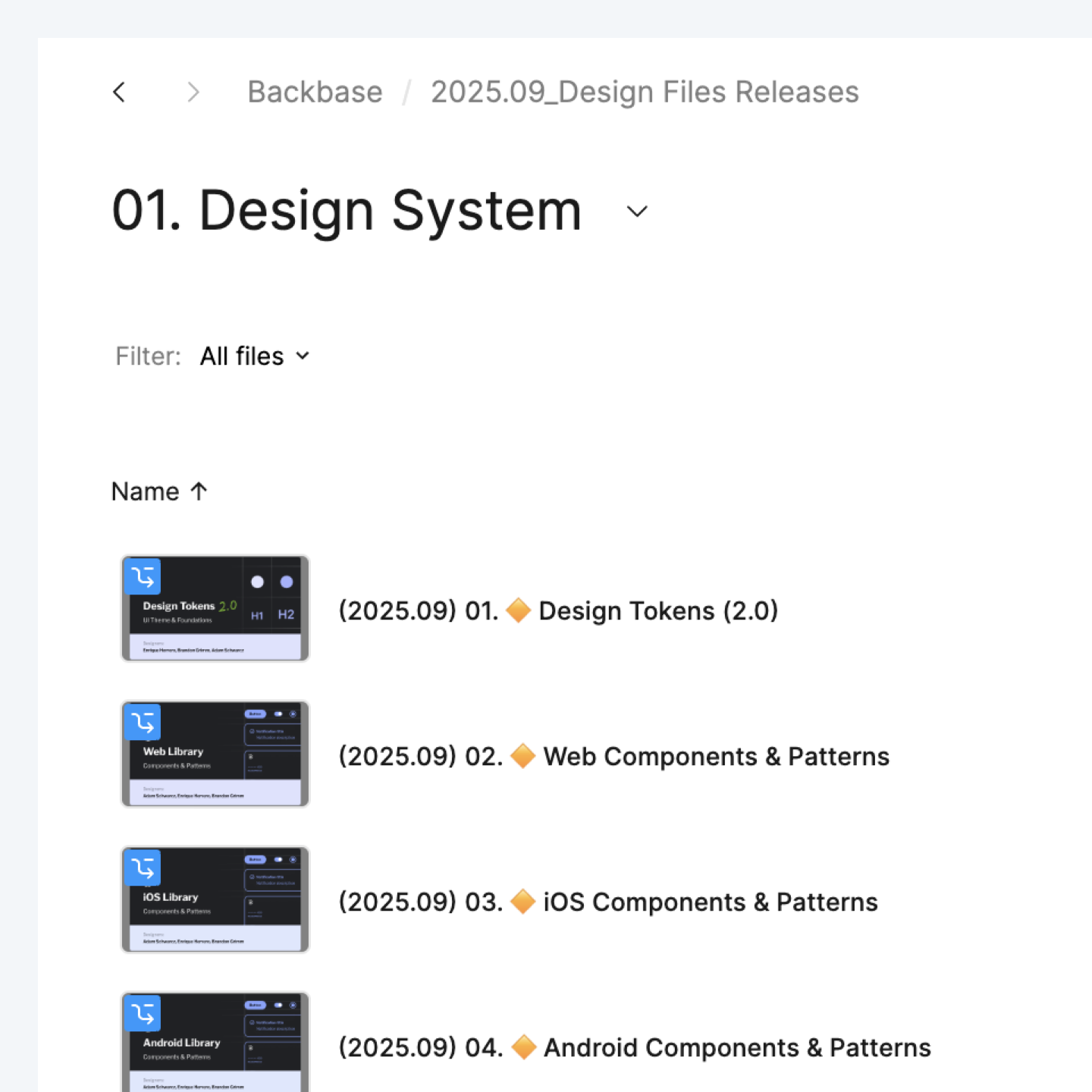1092x1092 pixels.
Task: Sort by Name column header
Action: [145, 491]
